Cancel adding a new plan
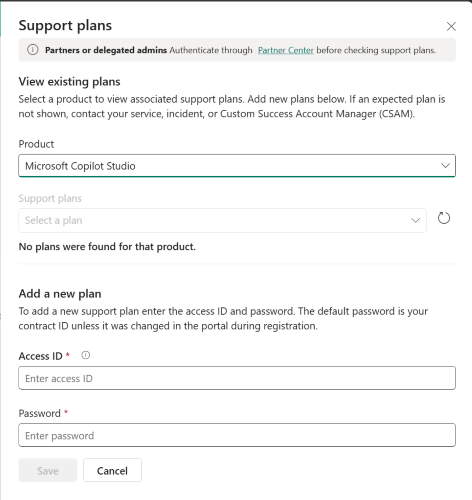This screenshot has height=500, width=472. pyautogui.click(x=112, y=470)
